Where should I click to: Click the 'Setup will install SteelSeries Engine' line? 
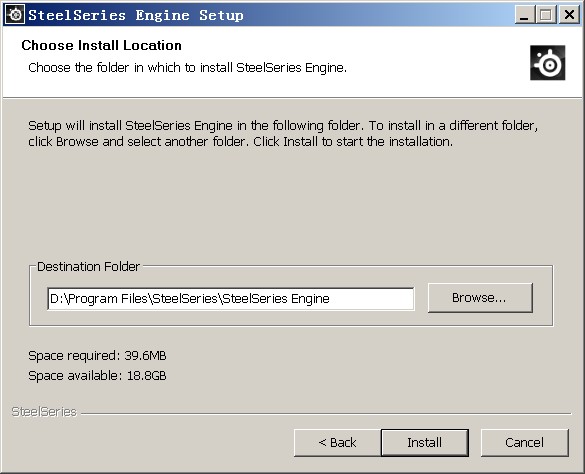coord(283,126)
